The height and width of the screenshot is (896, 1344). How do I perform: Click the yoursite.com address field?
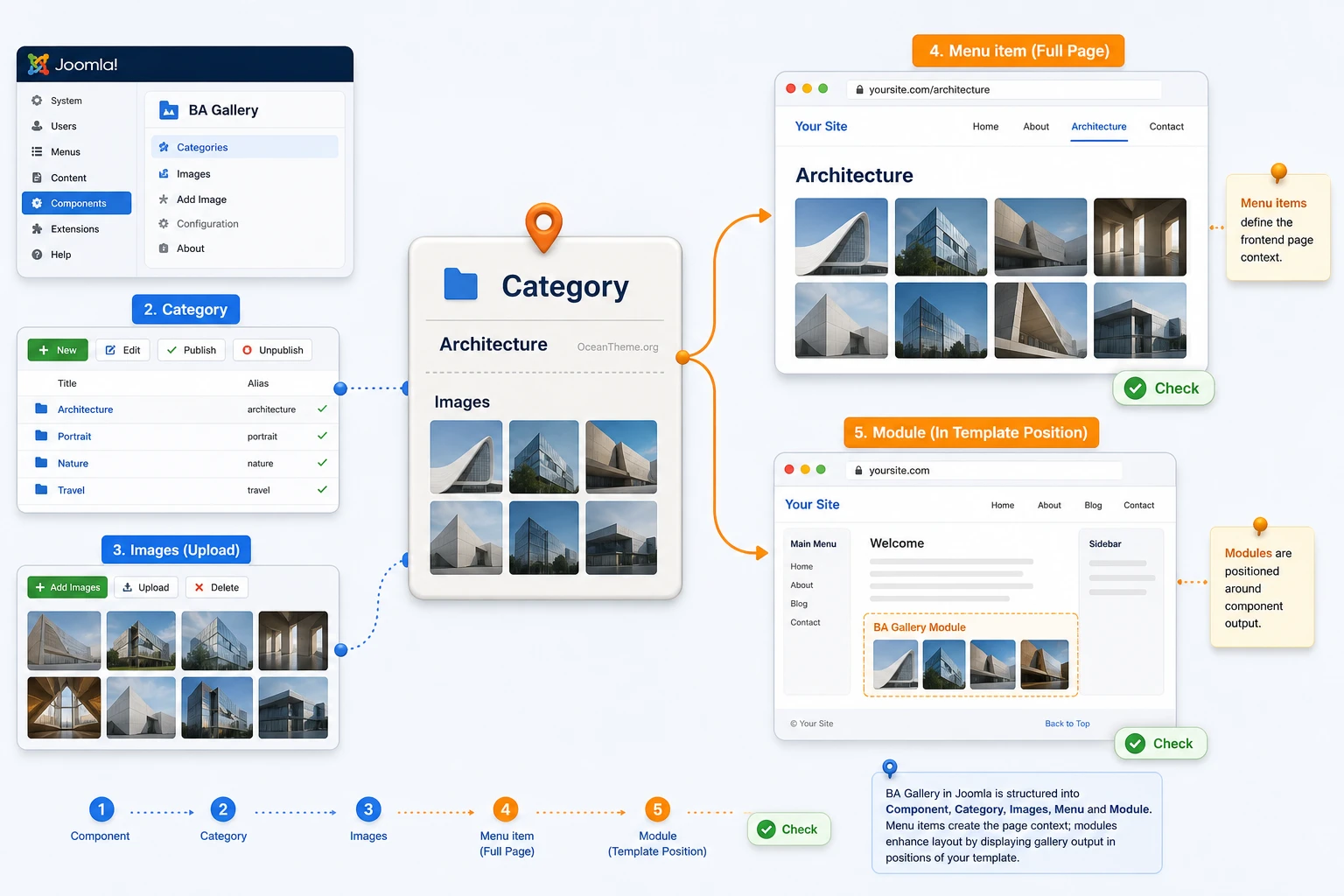tap(983, 471)
